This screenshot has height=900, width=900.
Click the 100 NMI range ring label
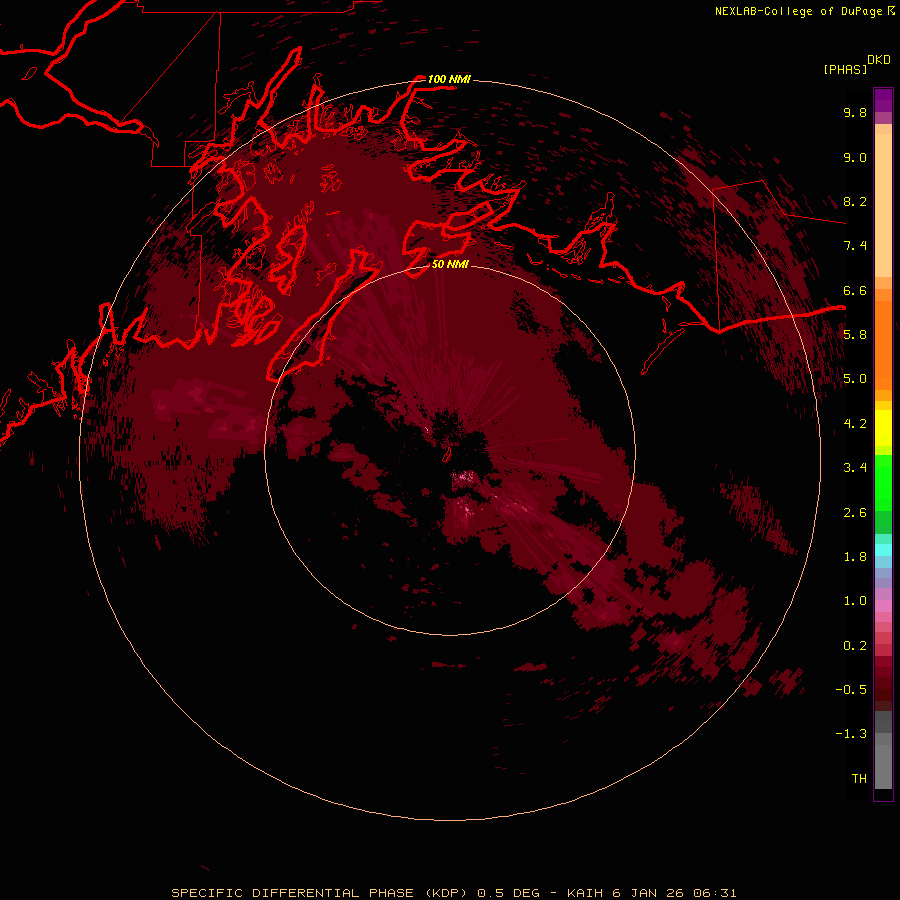tap(449, 79)
